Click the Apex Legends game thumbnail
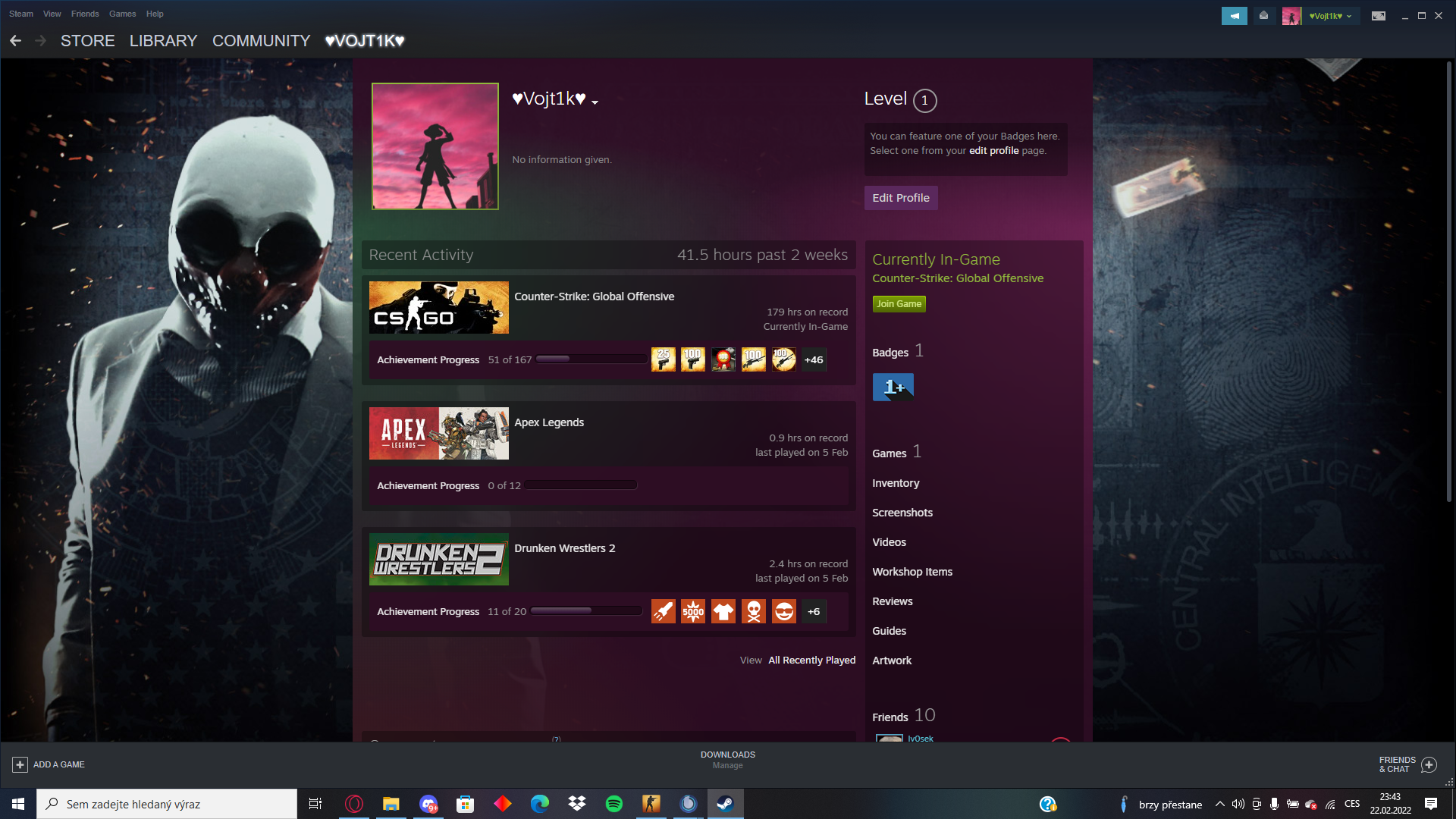 point(438,433)
